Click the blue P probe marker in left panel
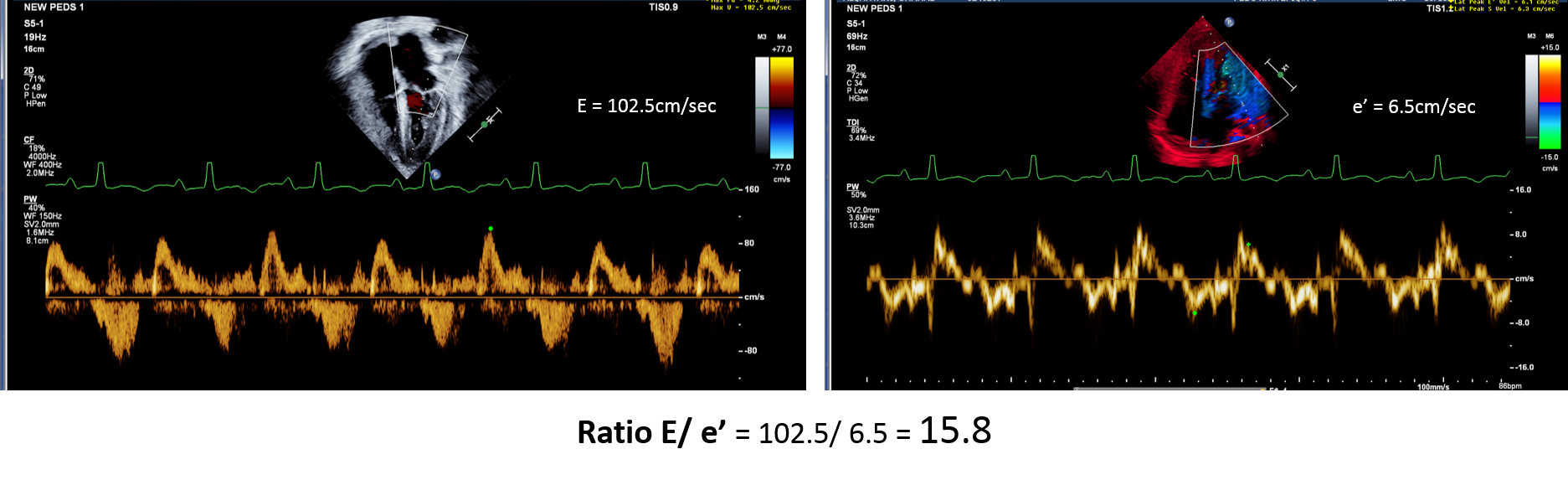The height and width of the screenshot is (480, 1568). (435, 175)
